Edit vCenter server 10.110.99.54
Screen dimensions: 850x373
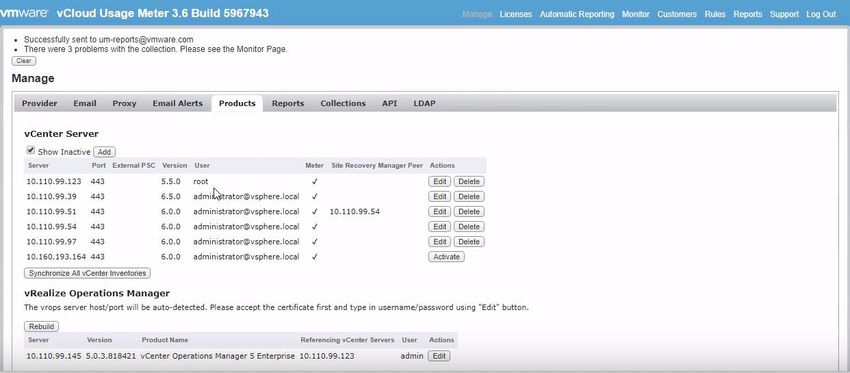coord(440,227)
